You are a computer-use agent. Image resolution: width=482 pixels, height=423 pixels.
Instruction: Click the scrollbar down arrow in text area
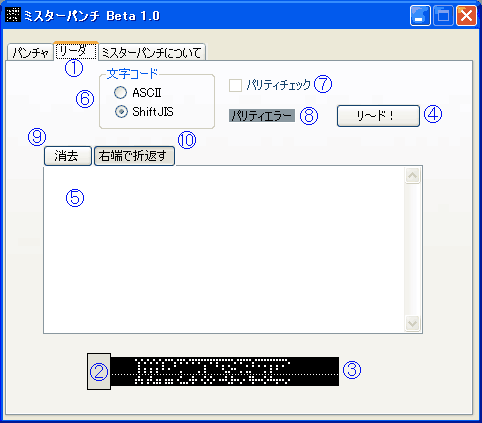[413, 323]
